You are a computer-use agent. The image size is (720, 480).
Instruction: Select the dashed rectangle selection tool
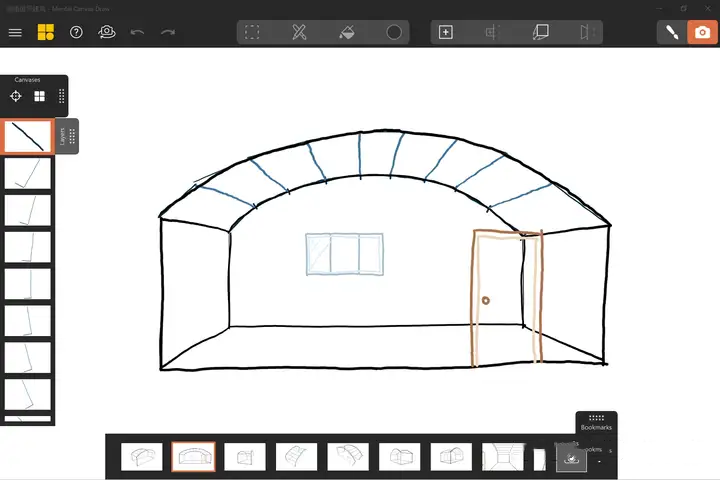tap(252, 32)
